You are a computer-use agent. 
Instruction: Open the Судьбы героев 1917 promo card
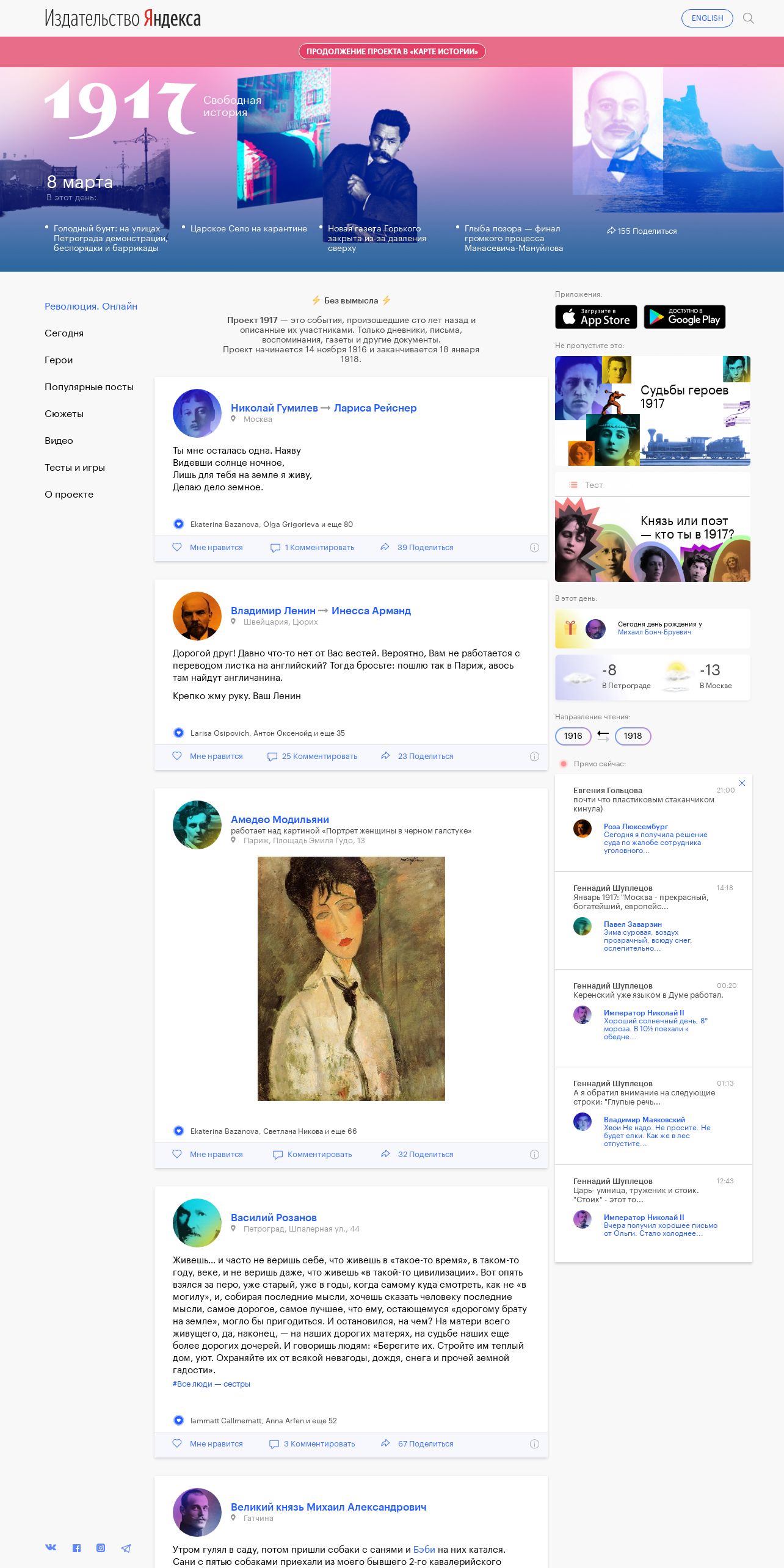653,411
